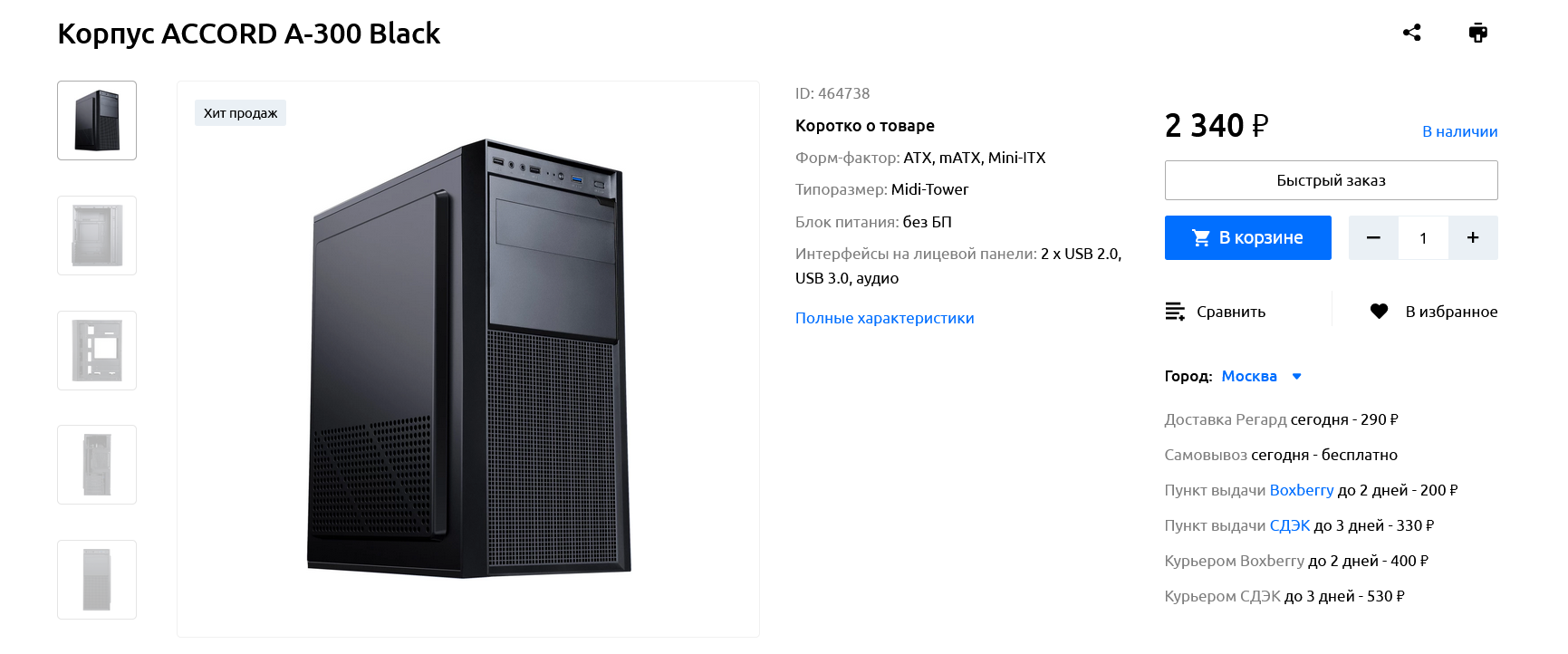1568x654 pixels.
Task: Select the first black case thumbnail
Action: click(x=97, y=120)
